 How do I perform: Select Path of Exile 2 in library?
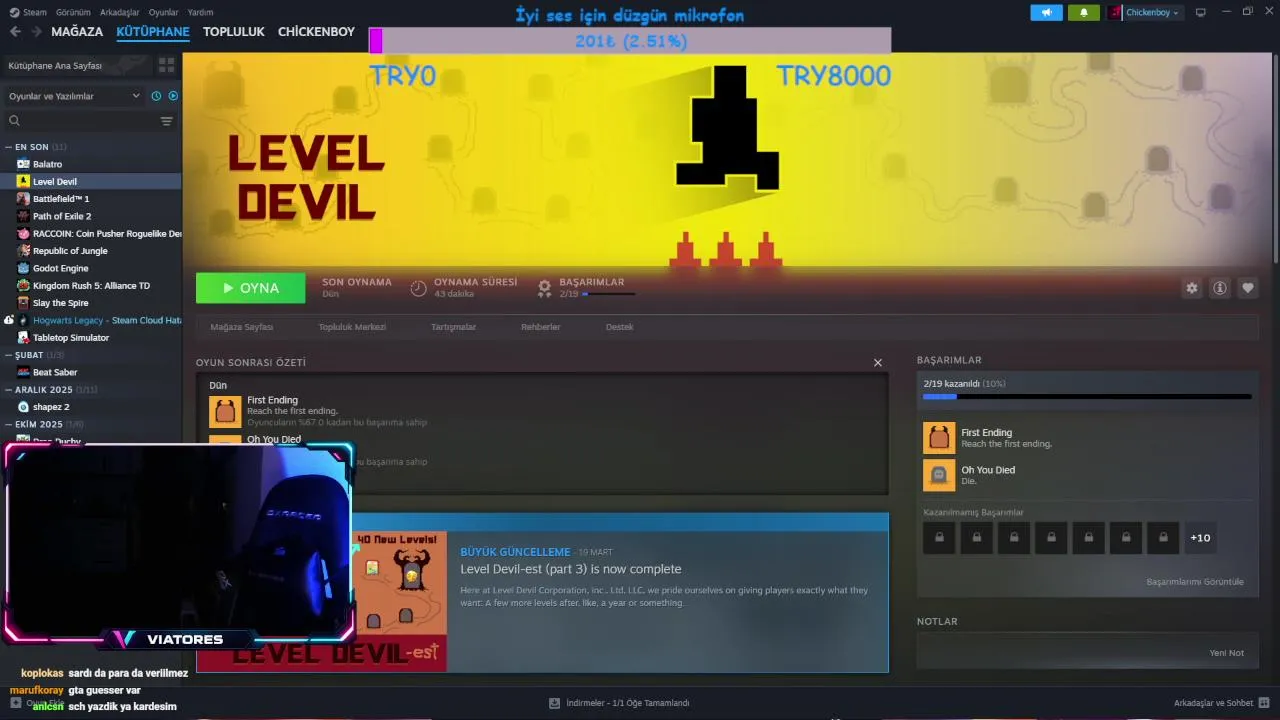[x=61, y=216]
